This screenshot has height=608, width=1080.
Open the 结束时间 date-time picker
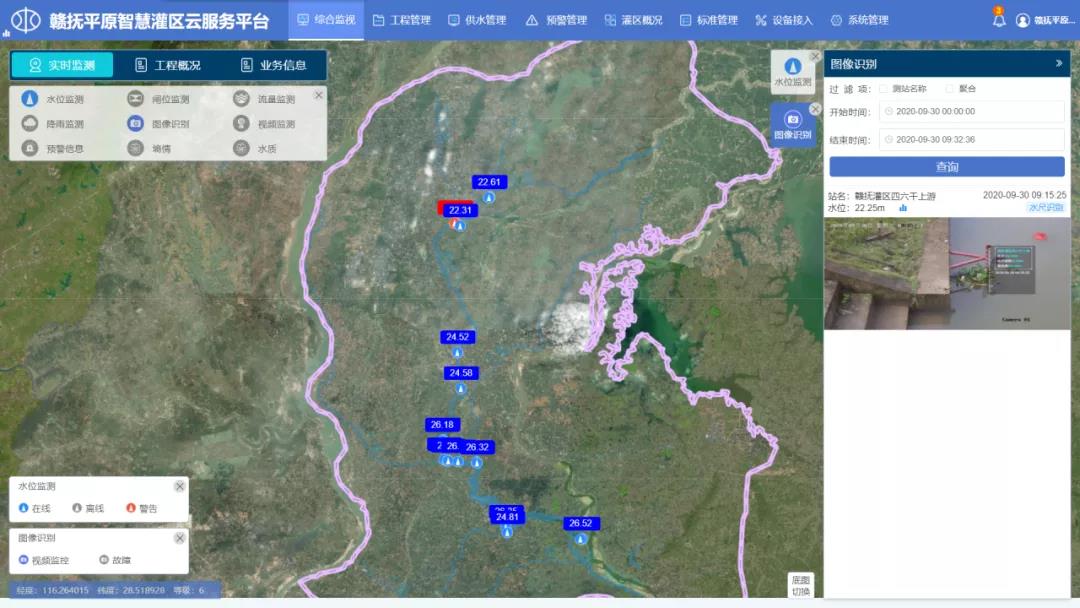[x=970, y=140]
